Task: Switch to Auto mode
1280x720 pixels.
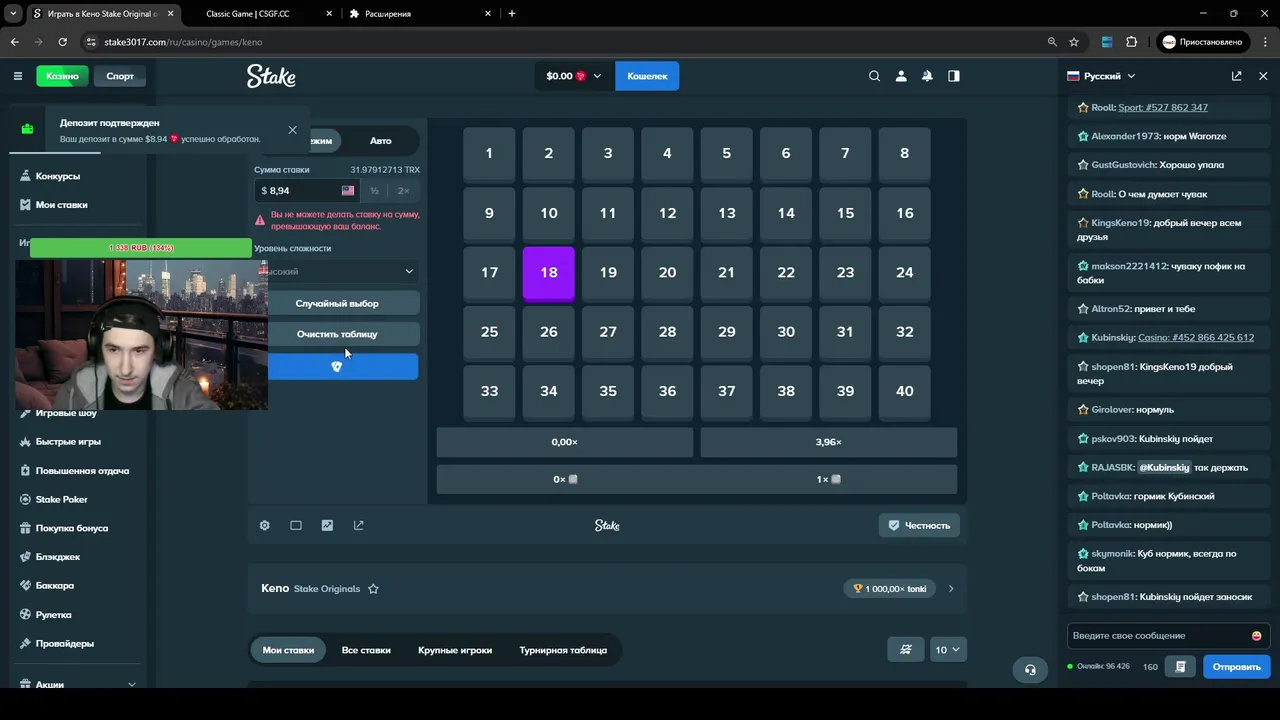Action: pyautogui.click(x=380, y=141)
